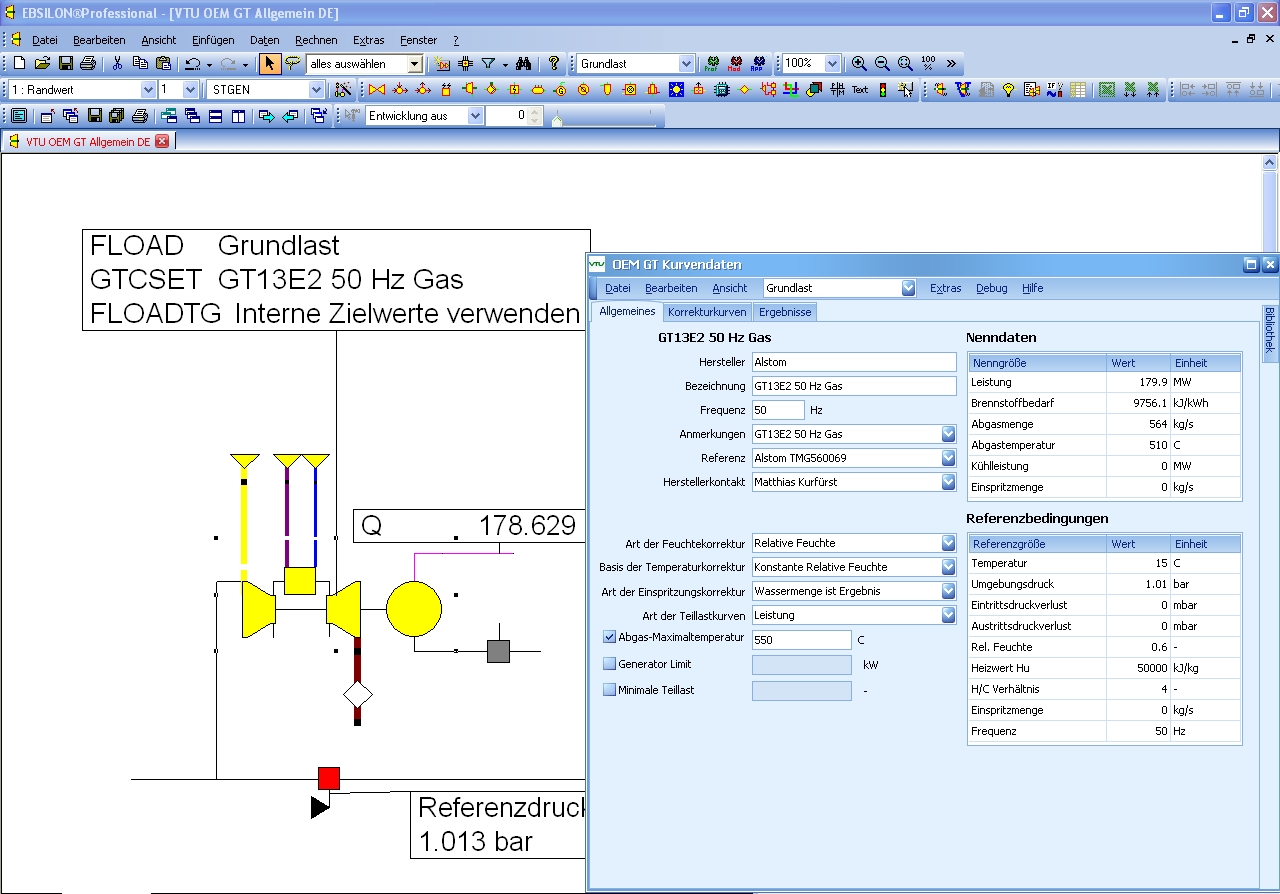Click the slider handle next to the stepper
This screenshot has width=1280, height=894.
point(556,120)
